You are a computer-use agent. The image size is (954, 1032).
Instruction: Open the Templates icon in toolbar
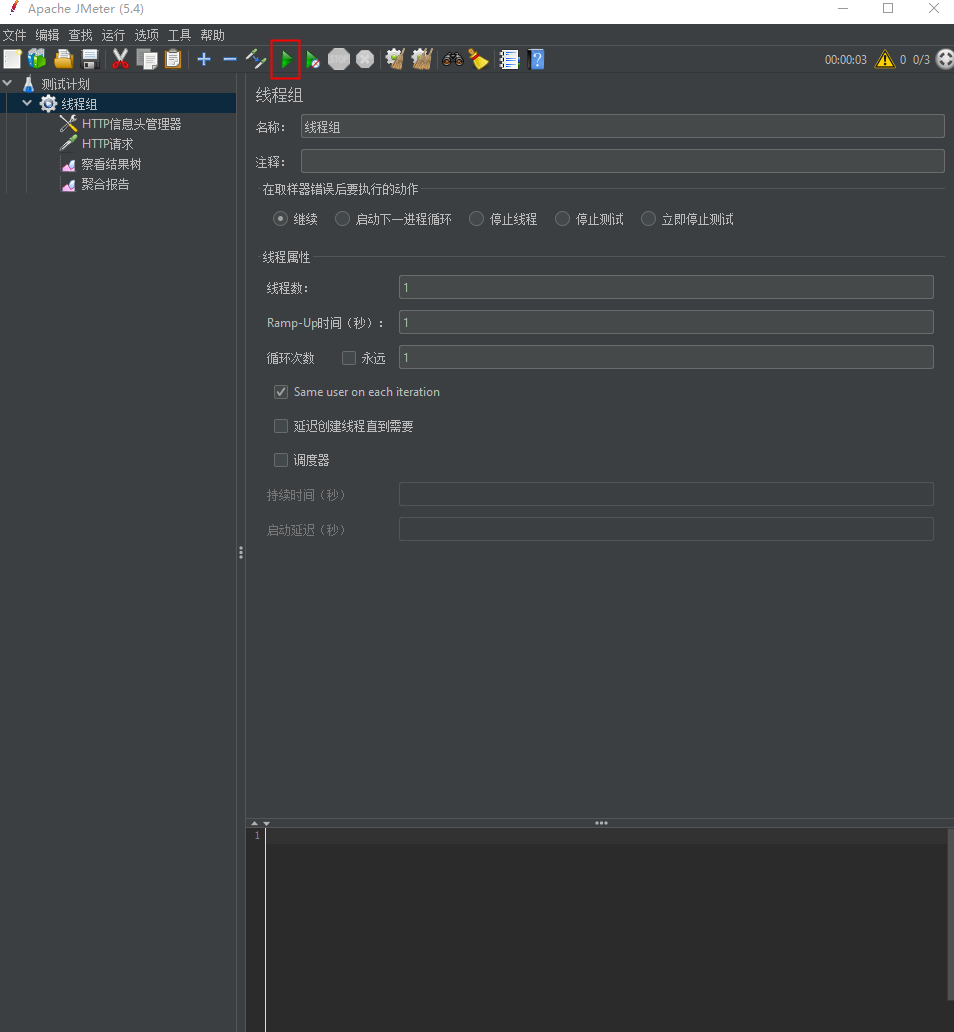[x=37, y=59]
